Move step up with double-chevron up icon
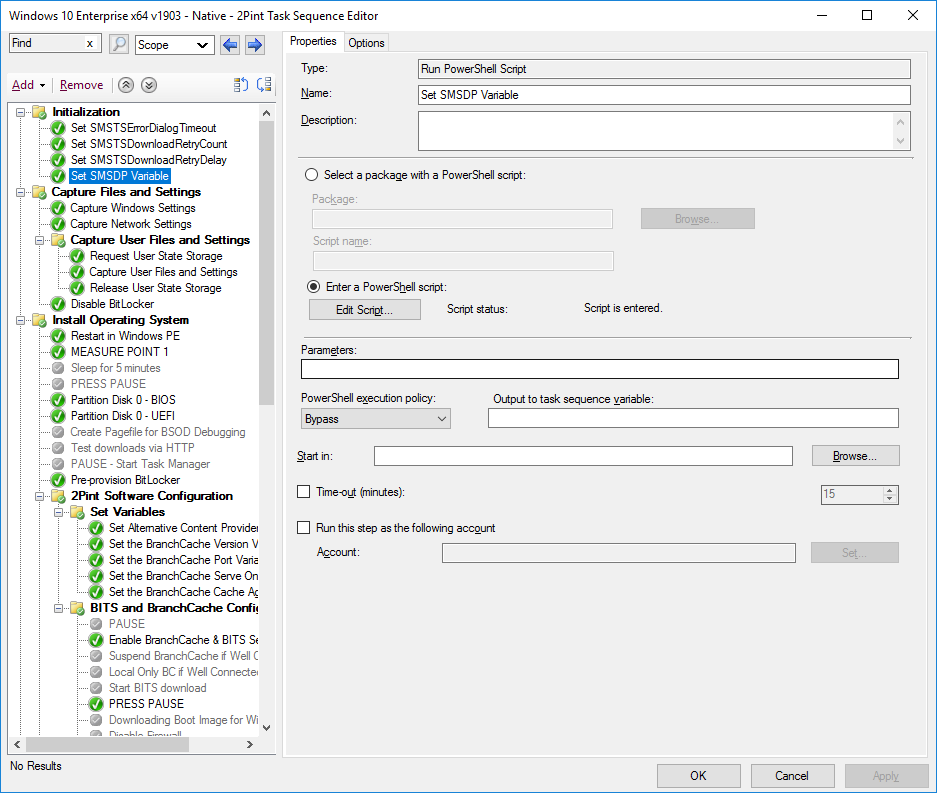937x793 pixels. tap(125, 85)
